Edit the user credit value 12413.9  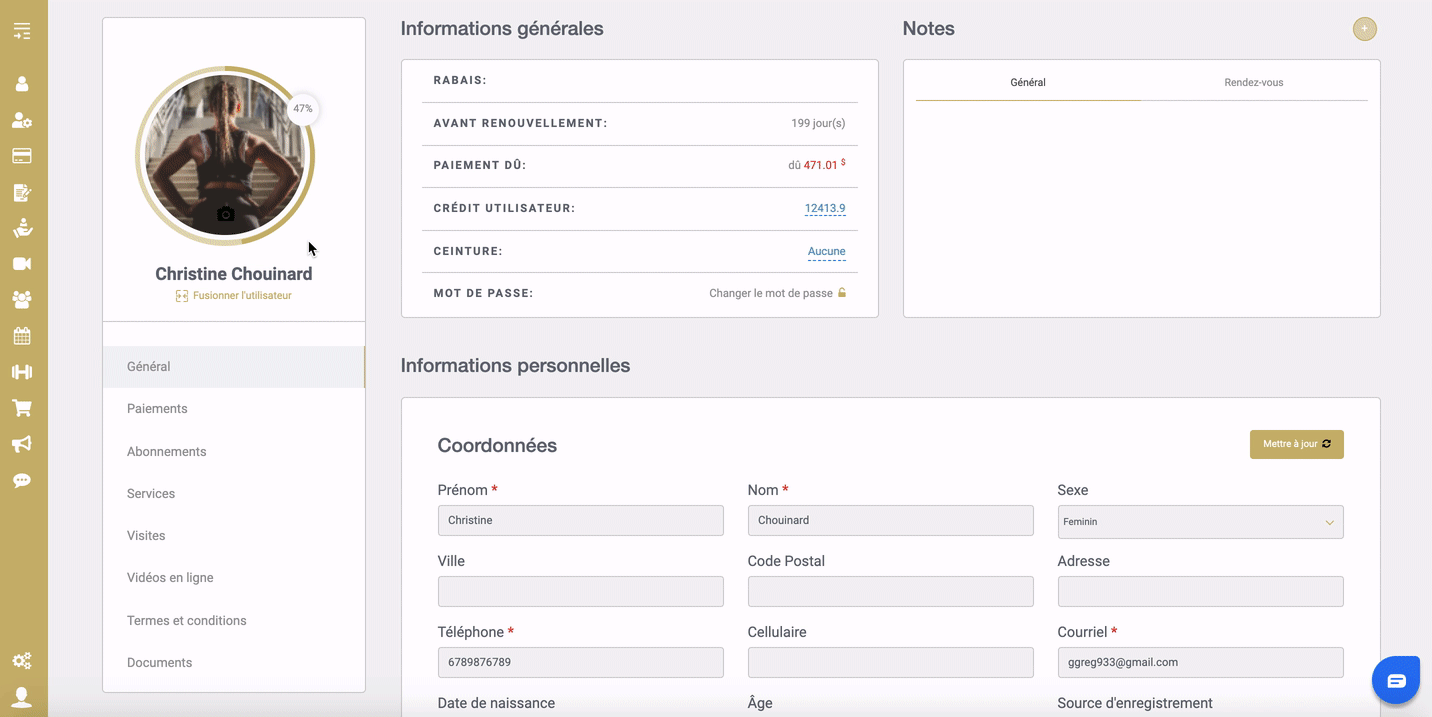tap(824, 209)
